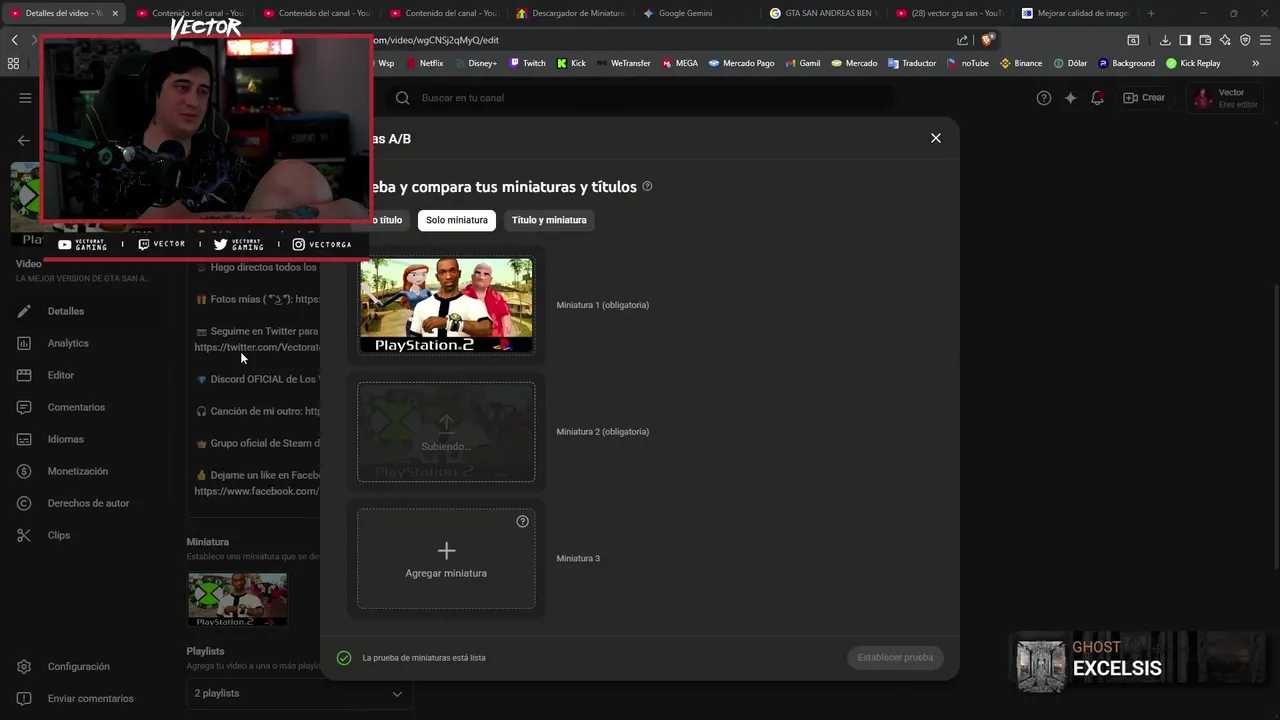
Task: Click the uploading Miniatura 2 slot
Action: pos(446,432)
